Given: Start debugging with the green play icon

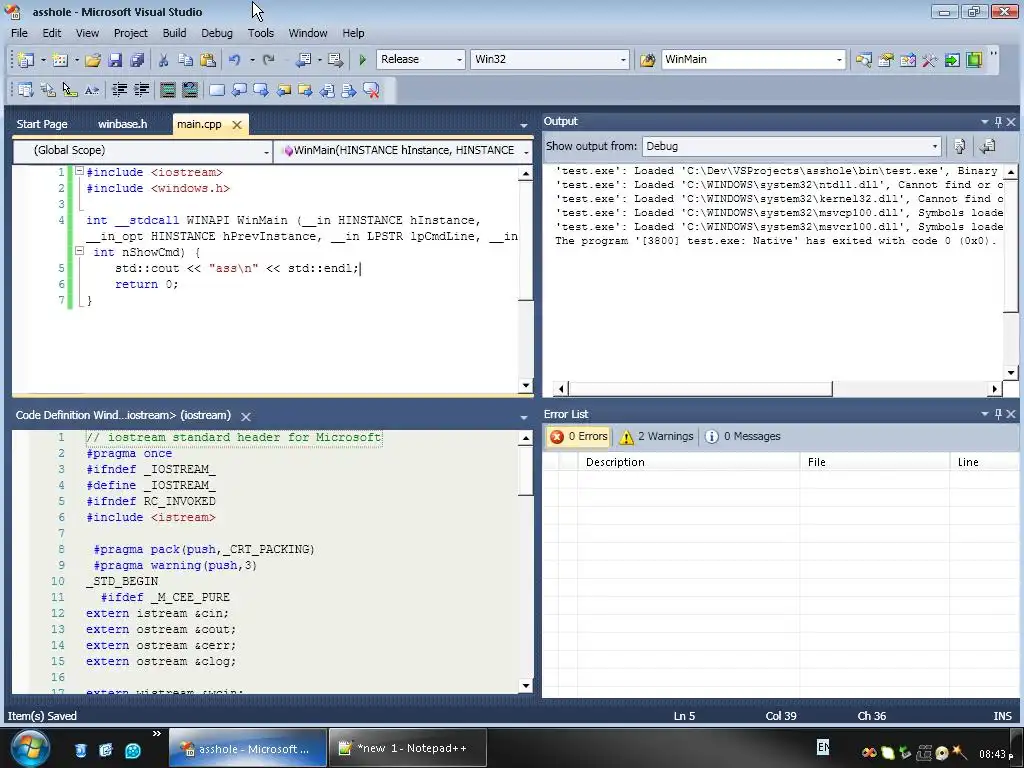Looking at the screenshot, I should [x=362, y=59].
